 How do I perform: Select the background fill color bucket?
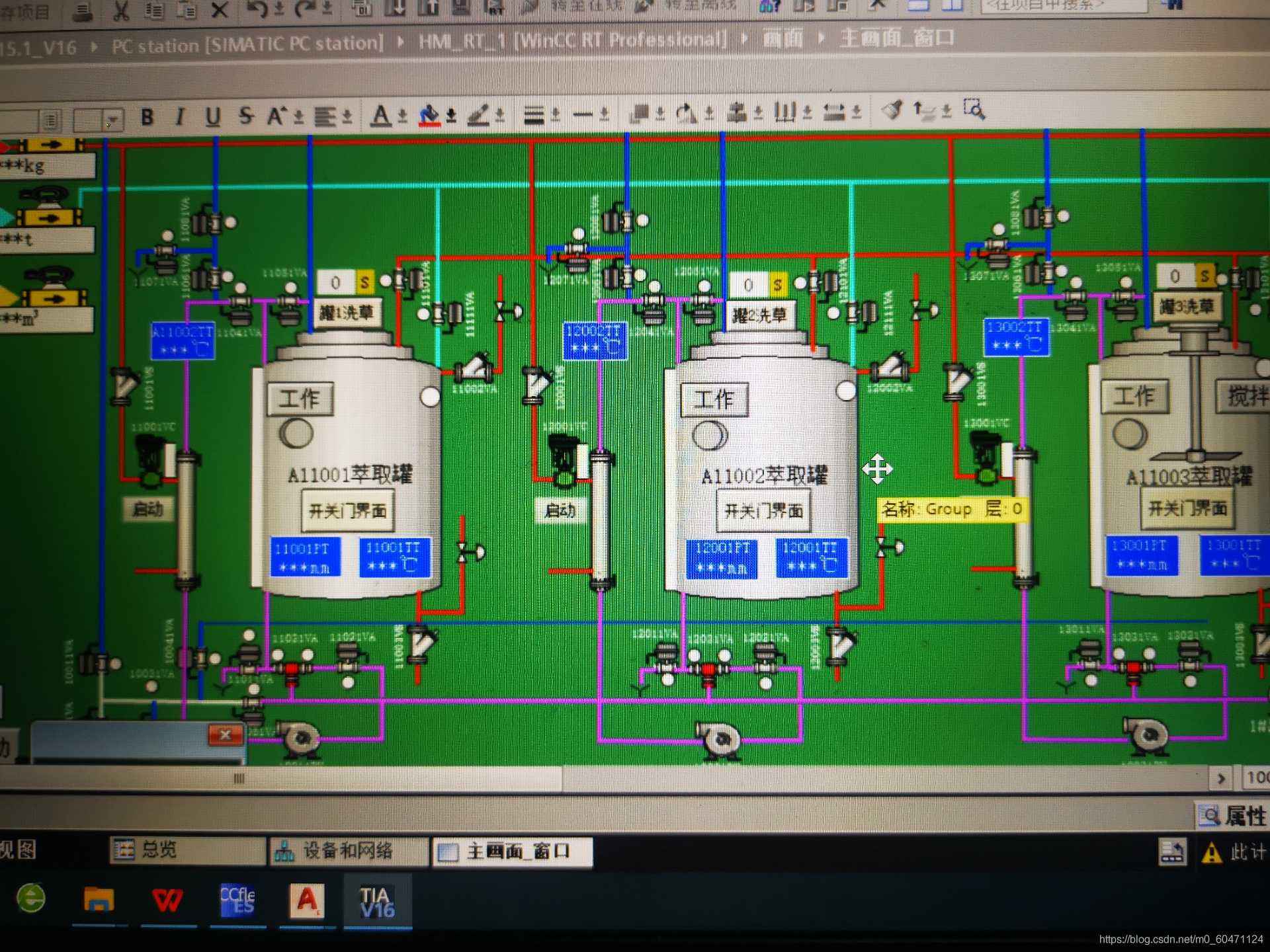(429, 115)
